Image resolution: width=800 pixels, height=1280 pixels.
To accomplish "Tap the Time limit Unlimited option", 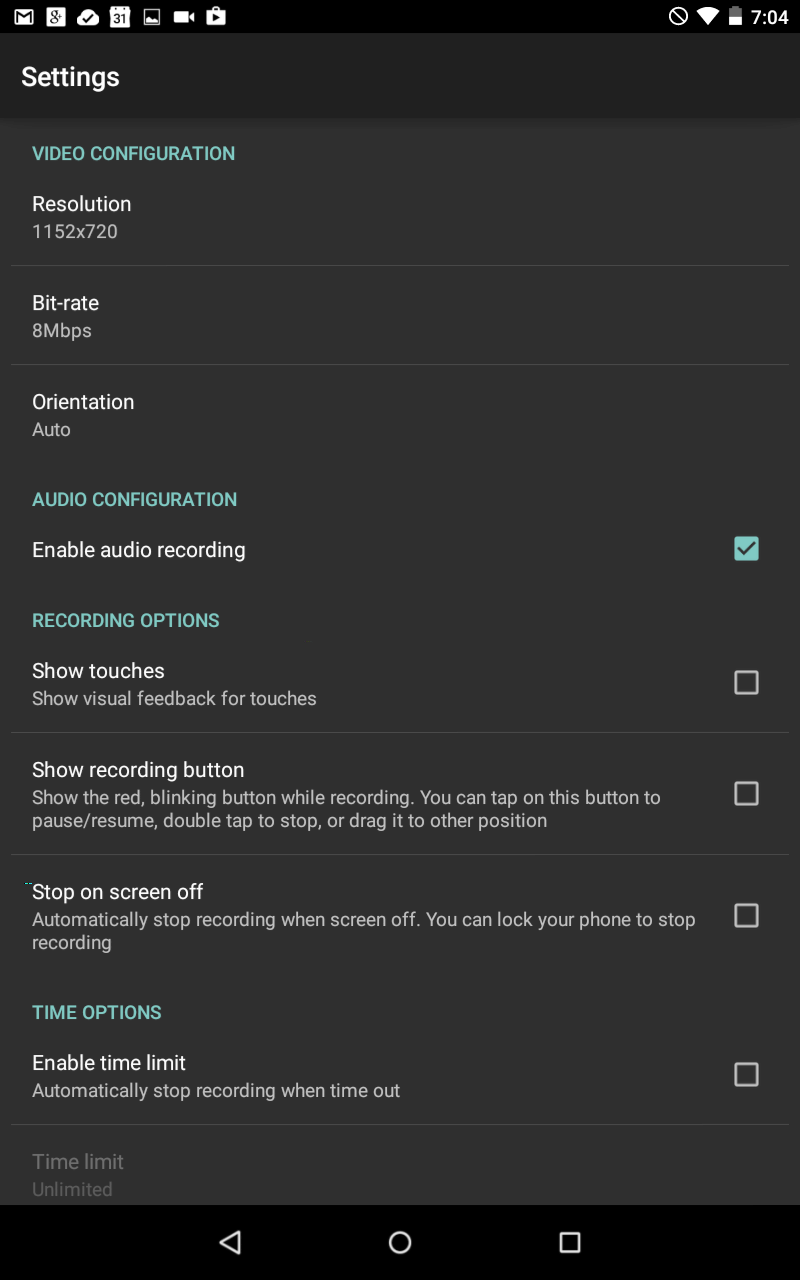I will click(400, 1174).
